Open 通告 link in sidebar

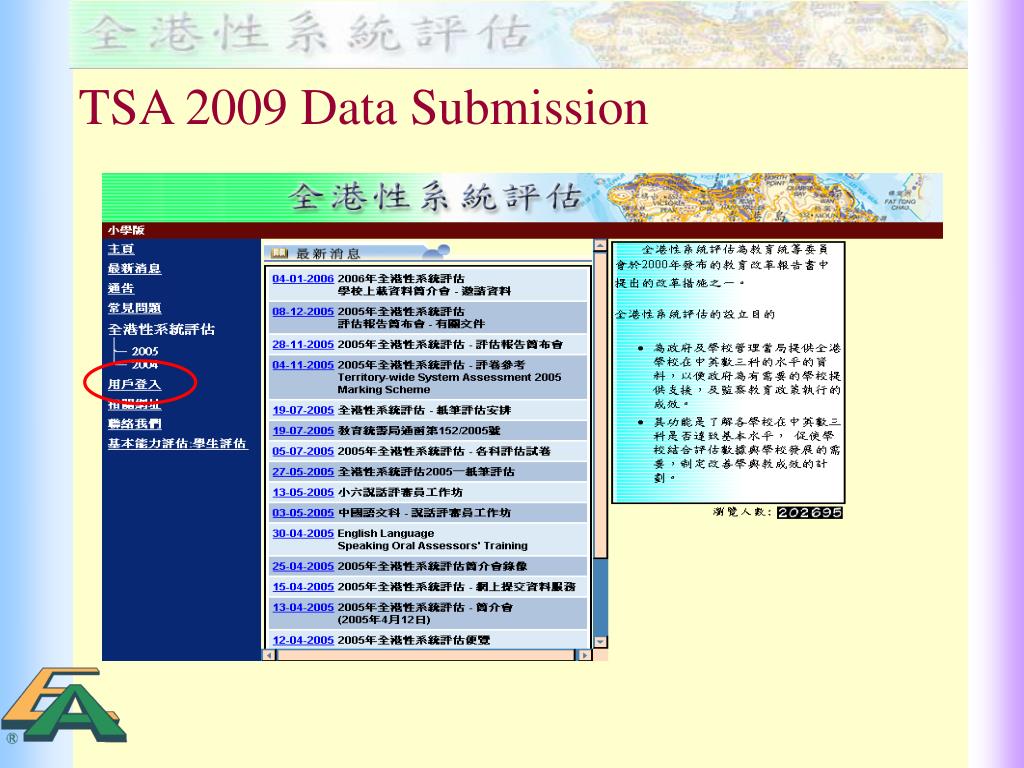pyautogui.click(x=121, y=288)
